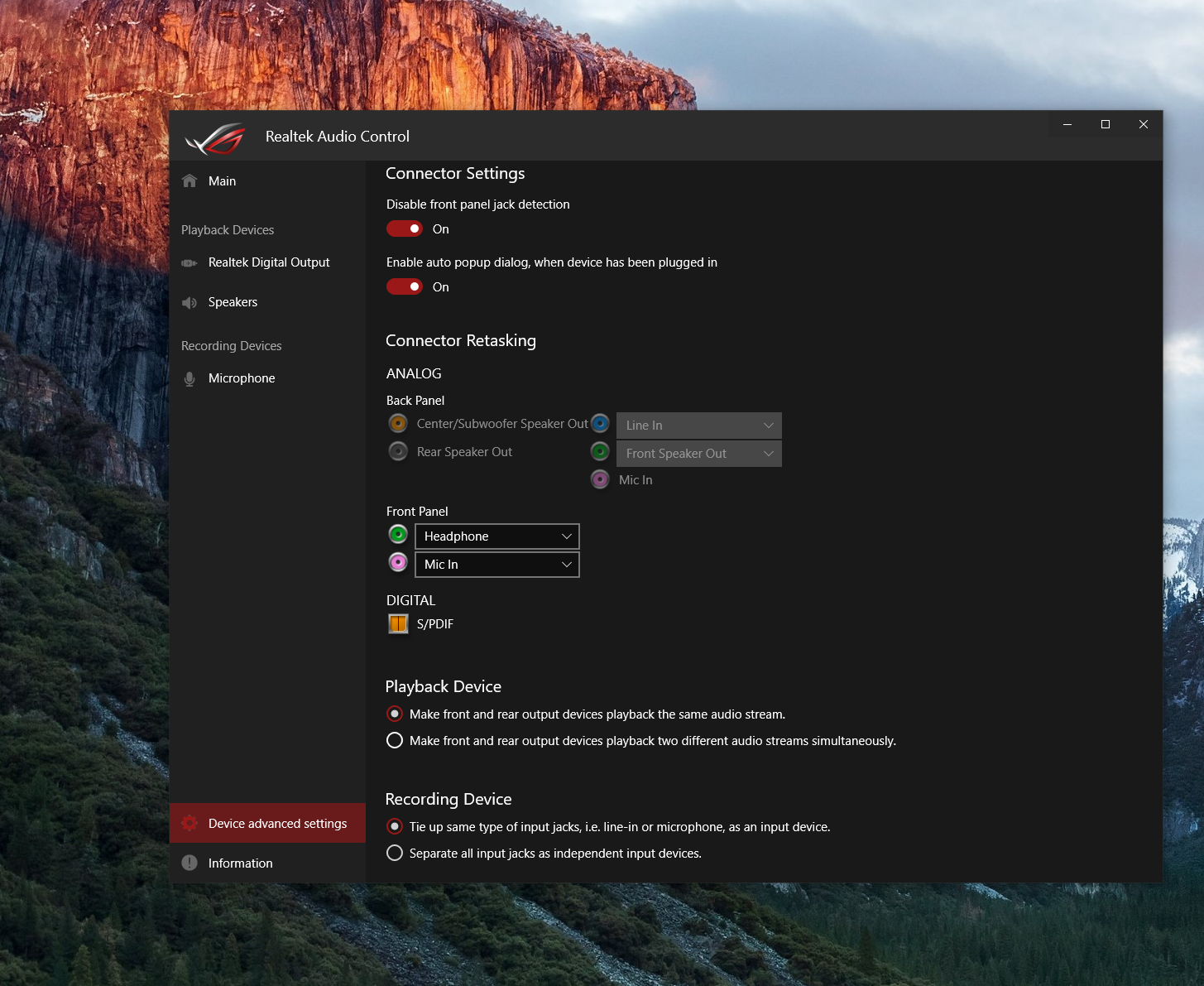Viewport: 1204px width, 986px height.
Task: Open the Microphone recording page
Action: [267, 378]
